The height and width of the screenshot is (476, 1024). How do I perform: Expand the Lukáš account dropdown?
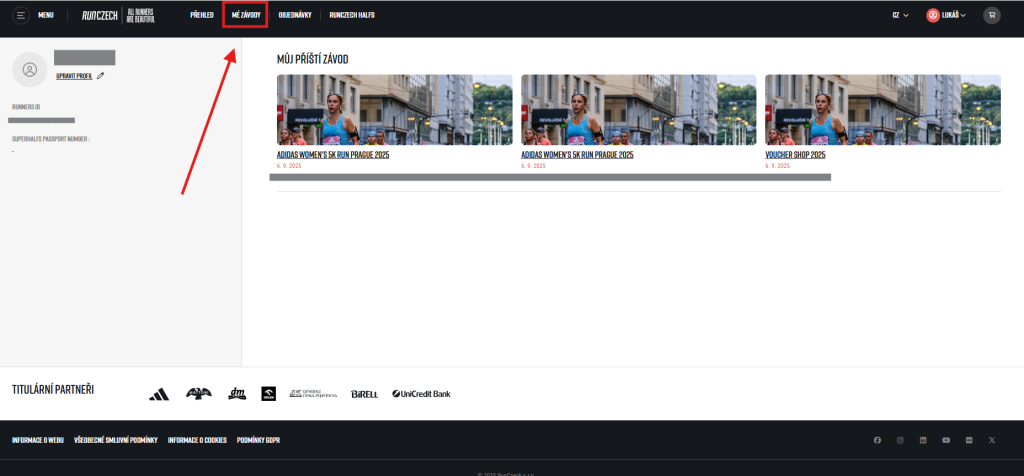[x=953, y=15]
